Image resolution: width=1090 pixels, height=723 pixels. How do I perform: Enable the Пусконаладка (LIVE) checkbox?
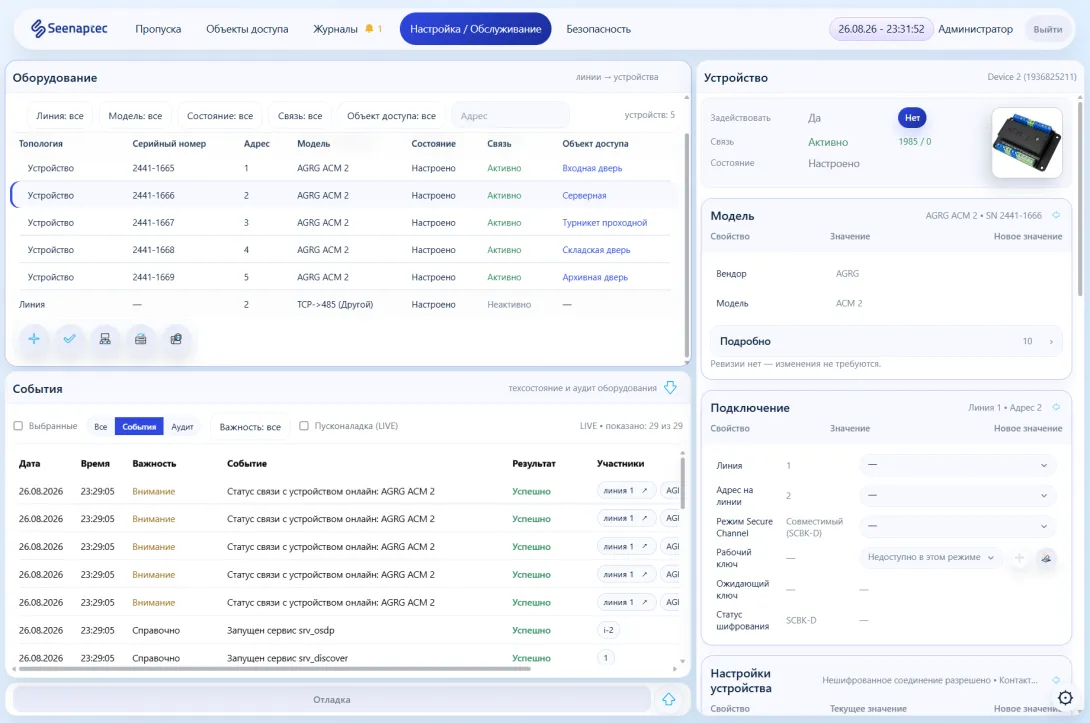(x=304, y=425)
